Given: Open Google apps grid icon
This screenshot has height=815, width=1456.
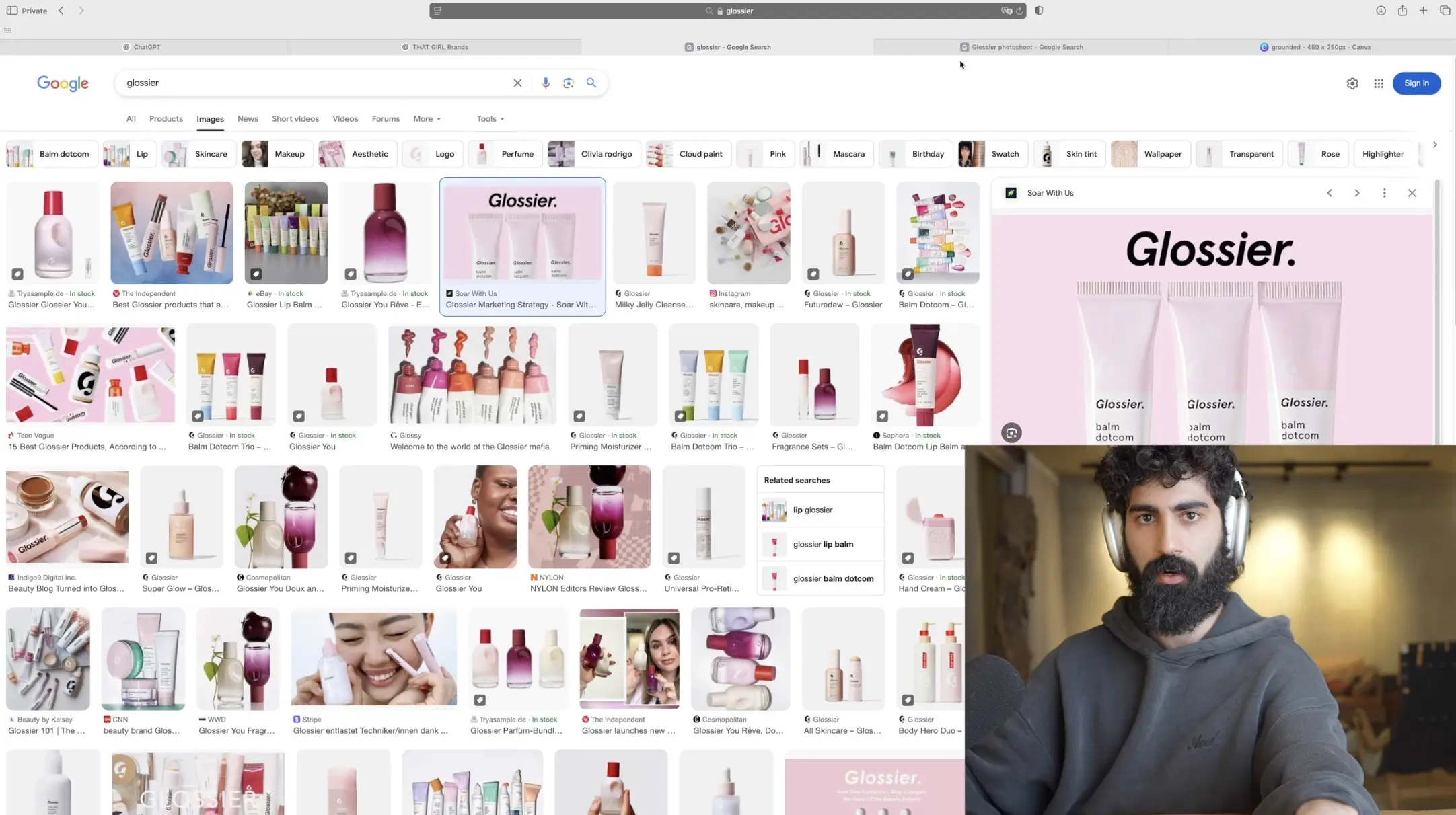Looking at the screenshot, I should (1379, 83).
